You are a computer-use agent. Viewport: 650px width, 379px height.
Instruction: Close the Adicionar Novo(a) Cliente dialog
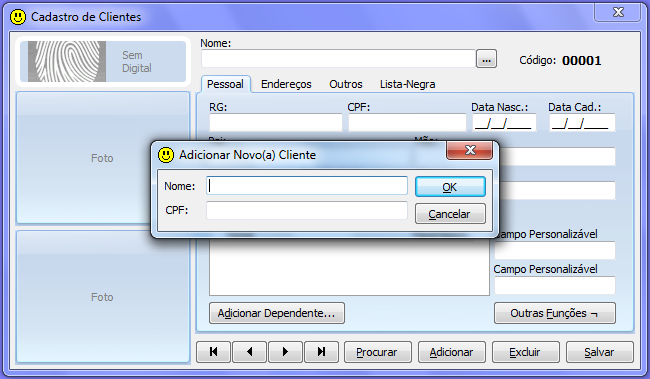click(x=470, y=150)
